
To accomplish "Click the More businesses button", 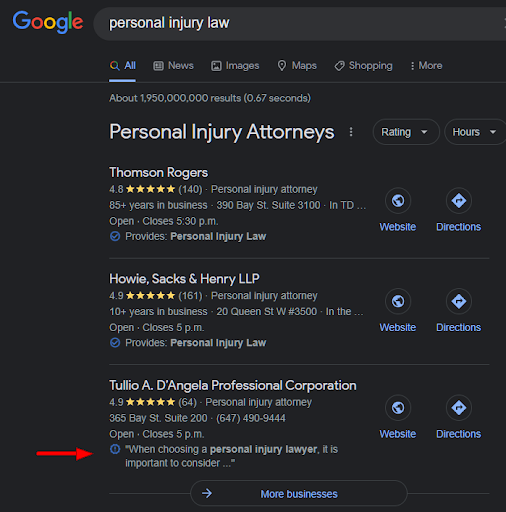I will click(x=299, y=493).
